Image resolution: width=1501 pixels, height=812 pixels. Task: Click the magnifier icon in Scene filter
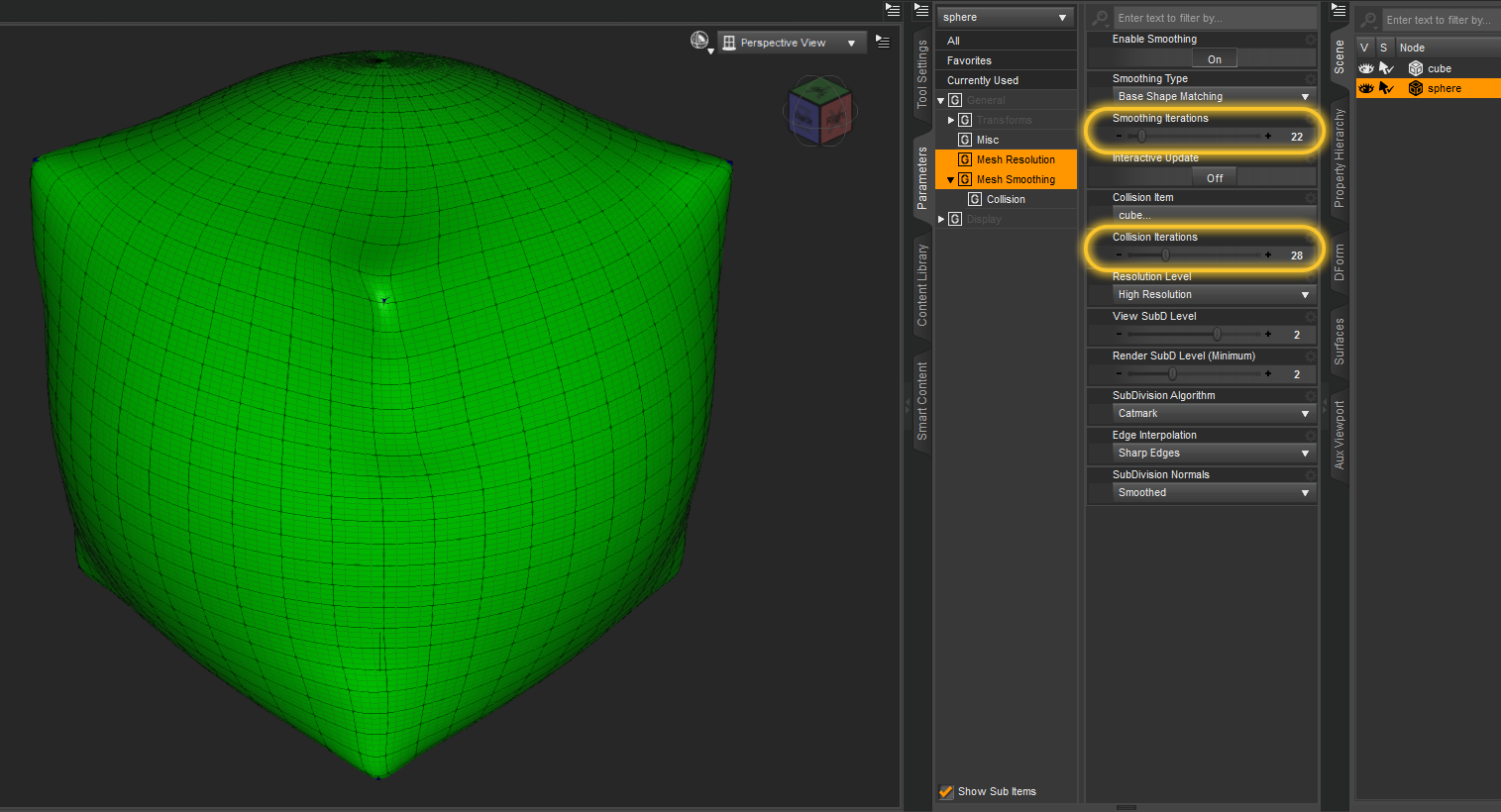(1368, 20)
